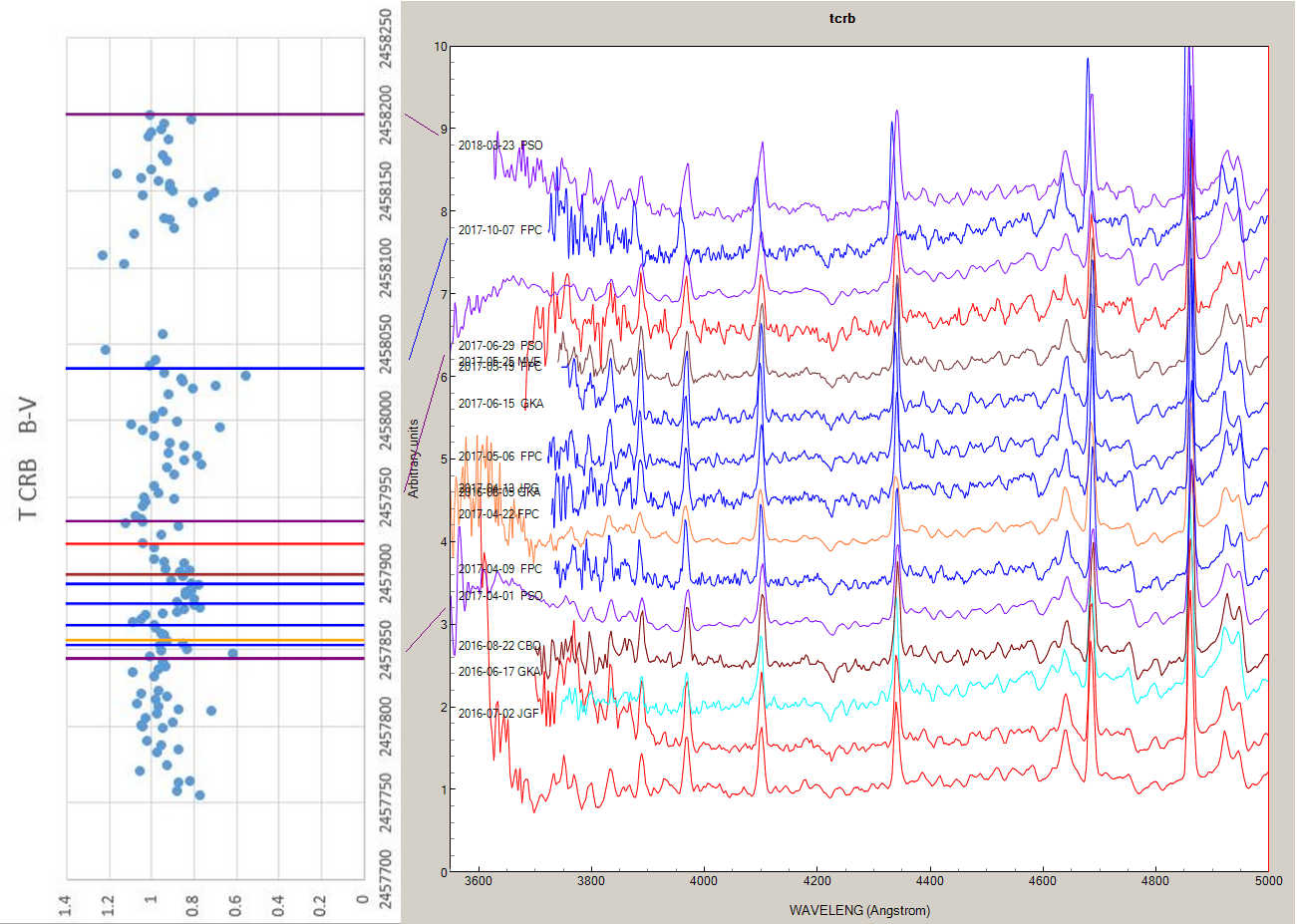Click the orange horizontal date marker line
The image size is (1297, 924).
(214, 640)
